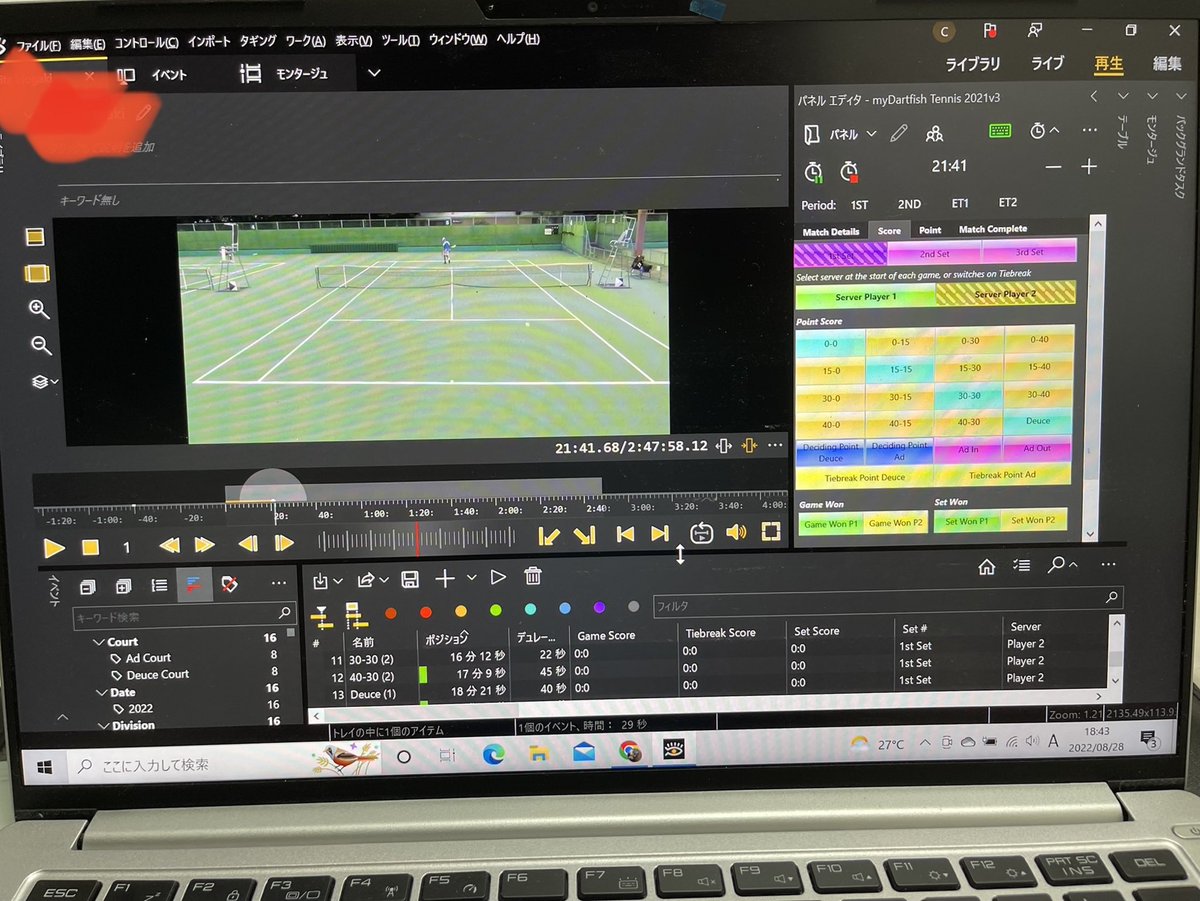Click the 30-30 point score button
This screenshot has height=901, width=1200.
[x=969, y=394]
